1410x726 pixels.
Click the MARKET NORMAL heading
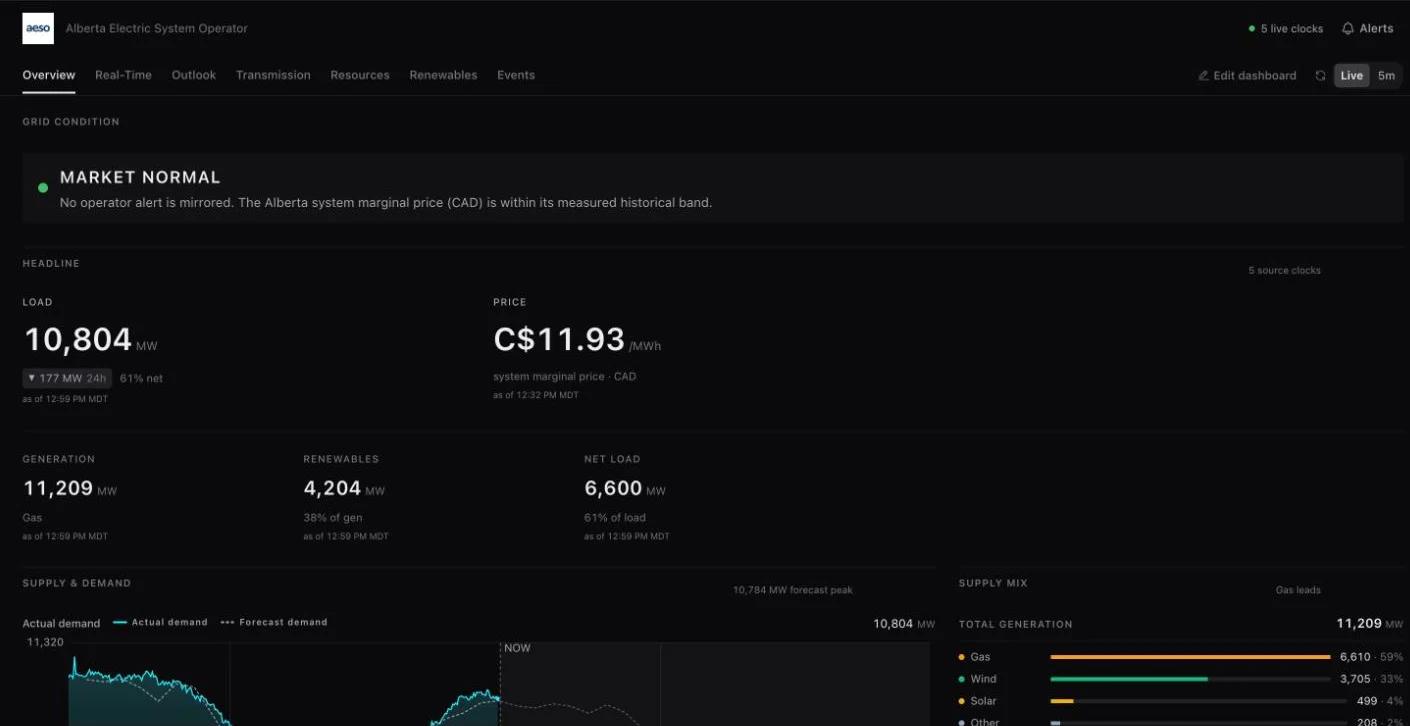coord(140,177)
